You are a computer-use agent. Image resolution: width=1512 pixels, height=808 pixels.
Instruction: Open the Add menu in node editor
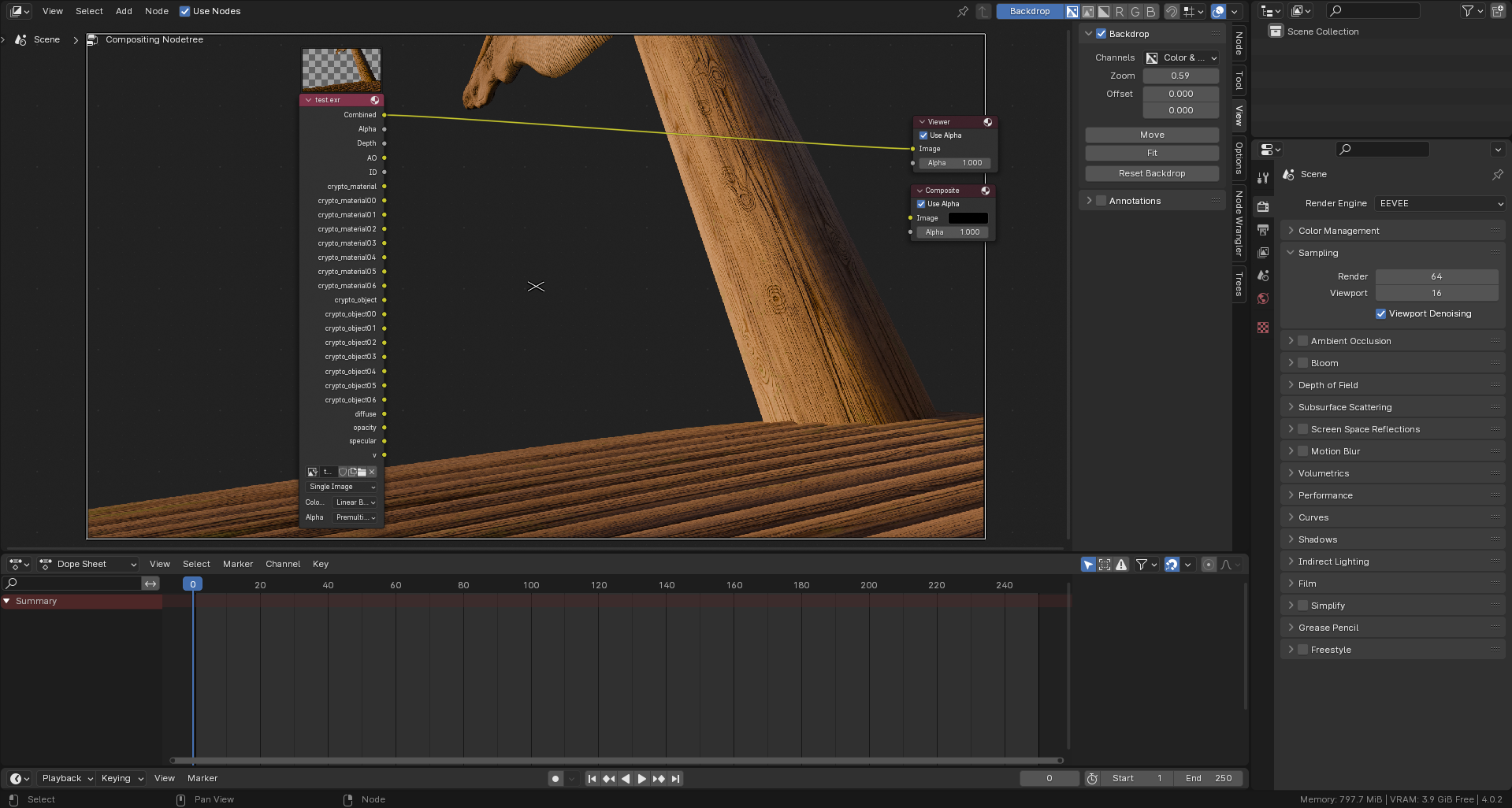pyautogui.click(x=124, y=11)
